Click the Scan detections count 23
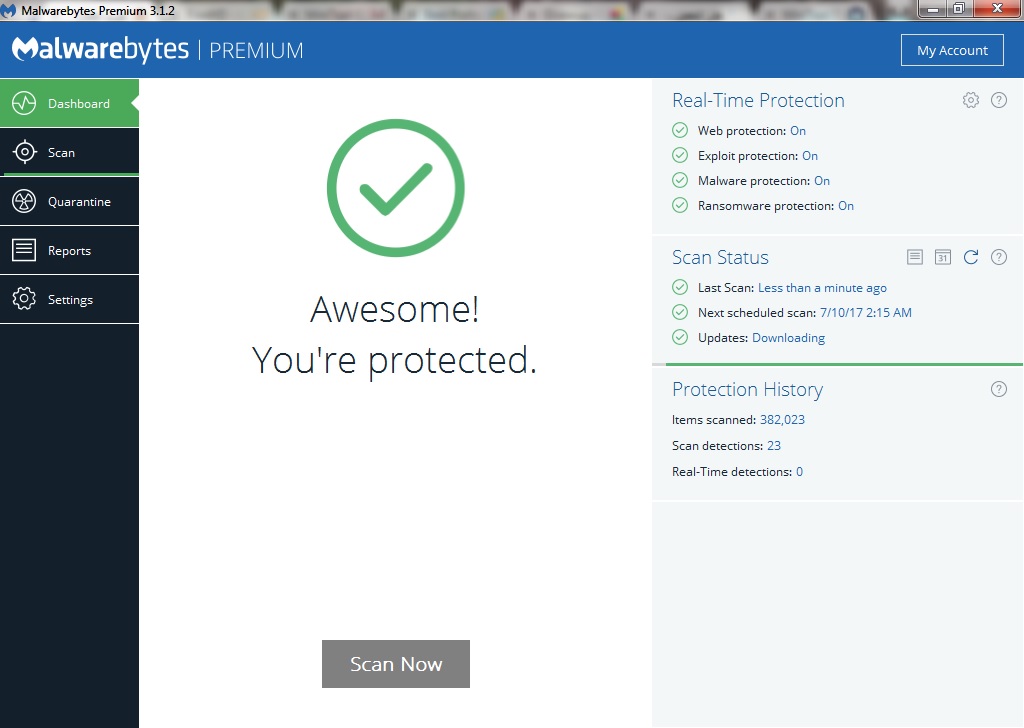This screenshot has height=728, width=1024. coord(774,446)
